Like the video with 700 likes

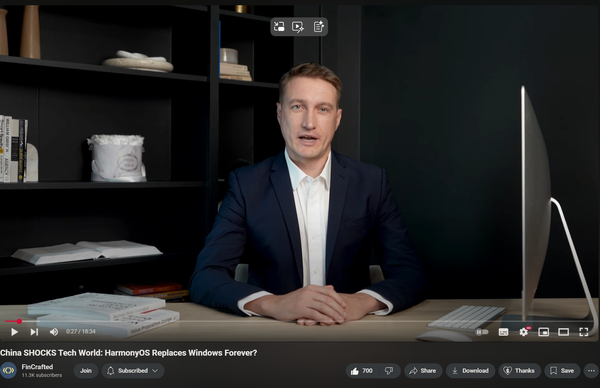(x=361, y=371)
